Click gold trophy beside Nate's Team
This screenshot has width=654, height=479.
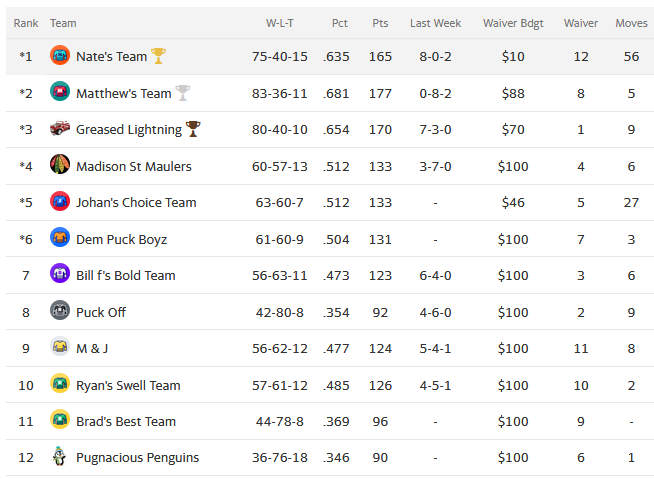(158, 56)
